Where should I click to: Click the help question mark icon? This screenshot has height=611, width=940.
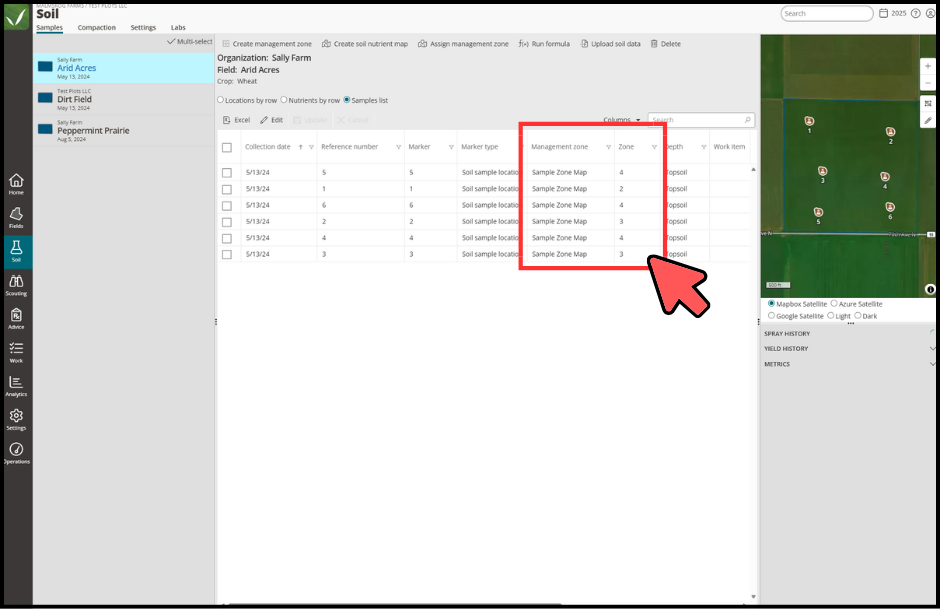[x=915, y=13]
